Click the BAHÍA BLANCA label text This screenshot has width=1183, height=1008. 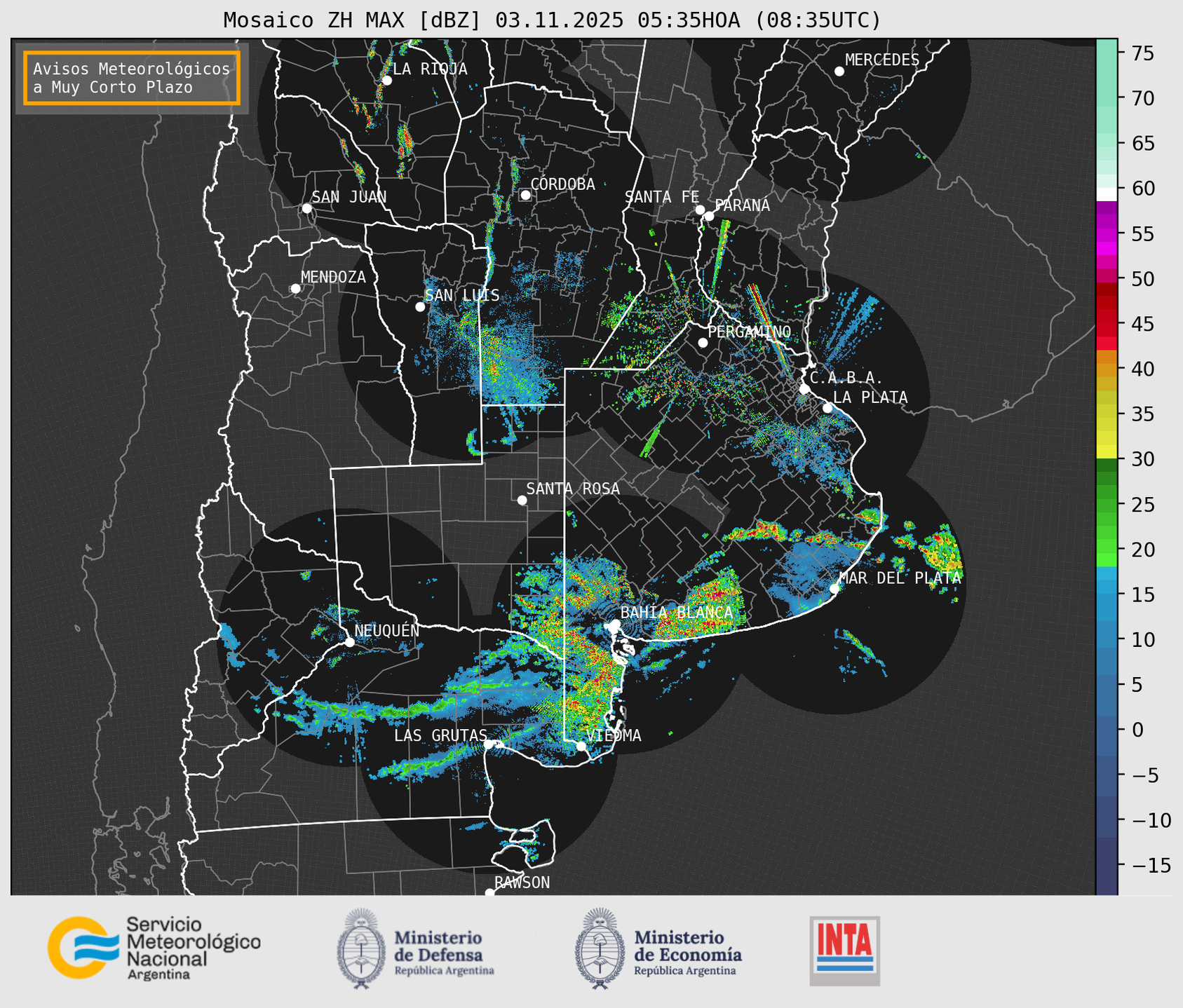click(x=677, y=613)
